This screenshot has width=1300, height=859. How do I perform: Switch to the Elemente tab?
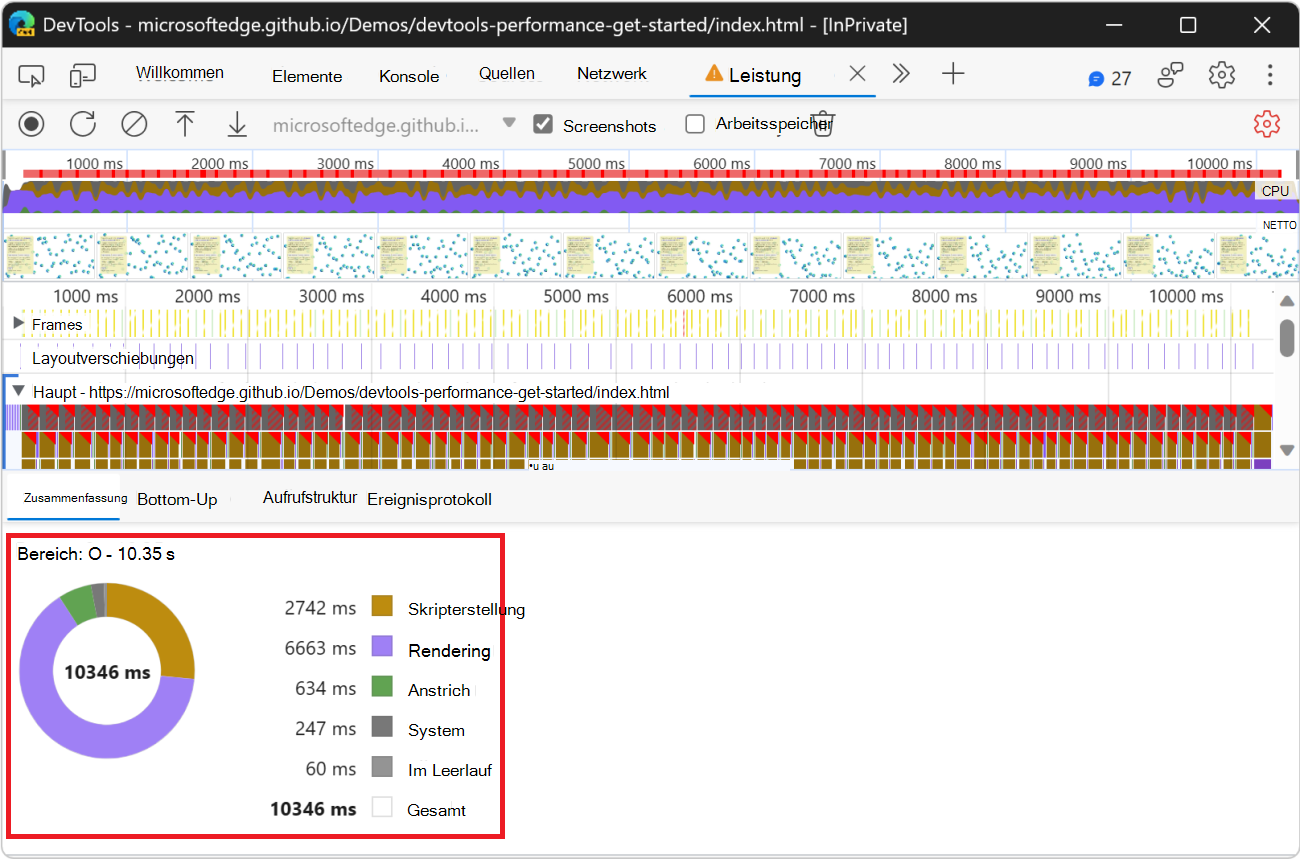307,77
